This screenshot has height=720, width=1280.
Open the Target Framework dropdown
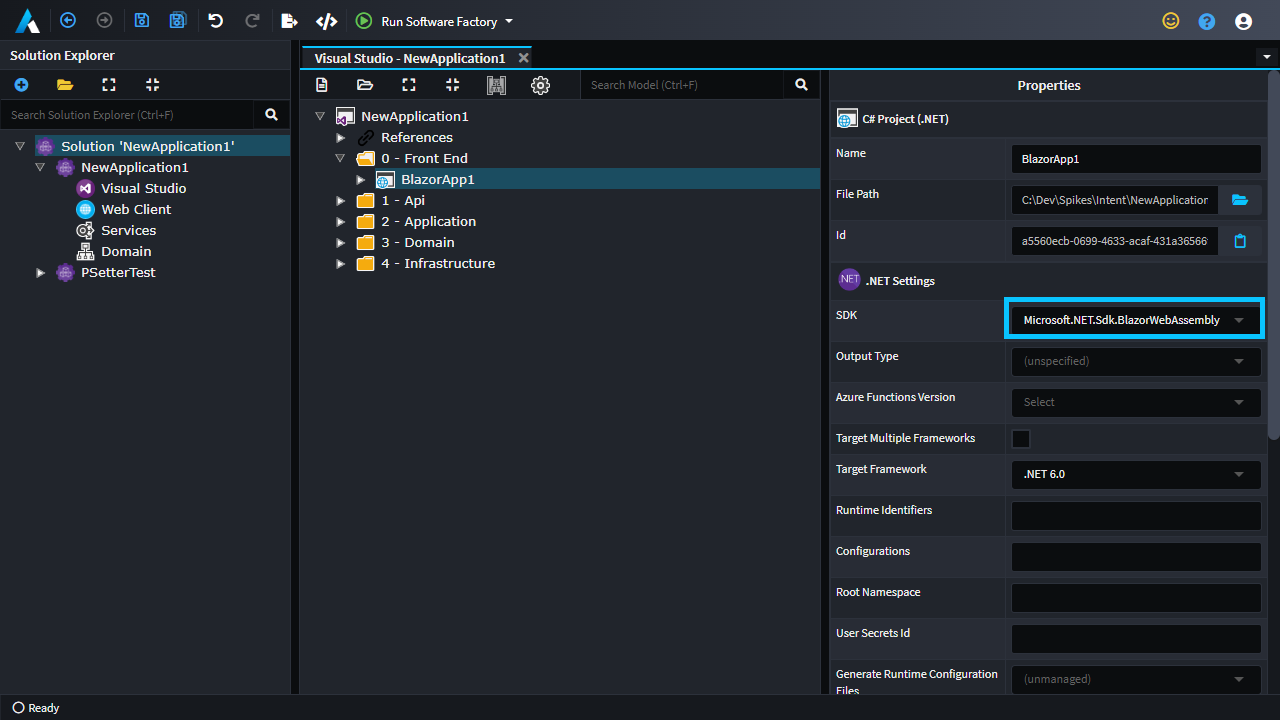[x=1136, y=474]
